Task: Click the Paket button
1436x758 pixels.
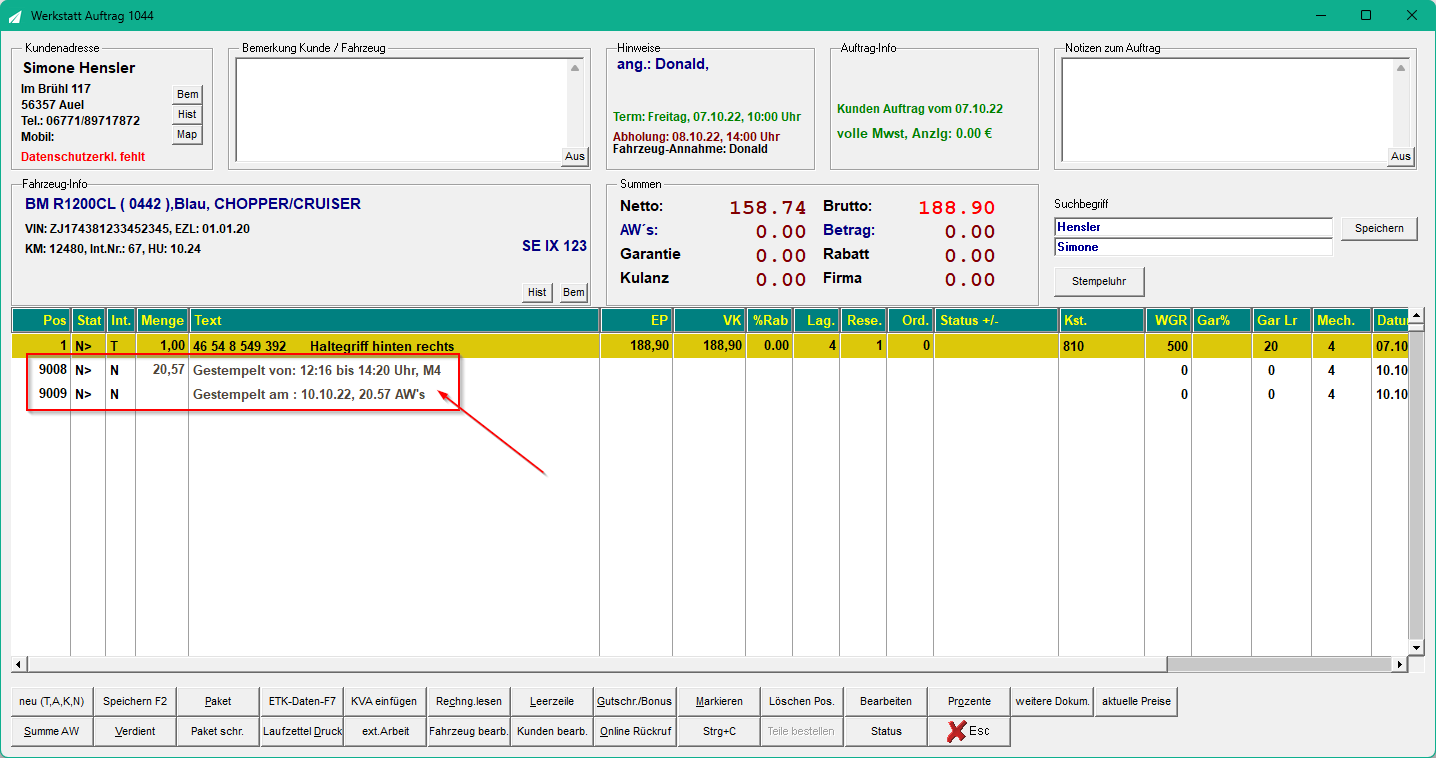Action: (x=218, y=701)
